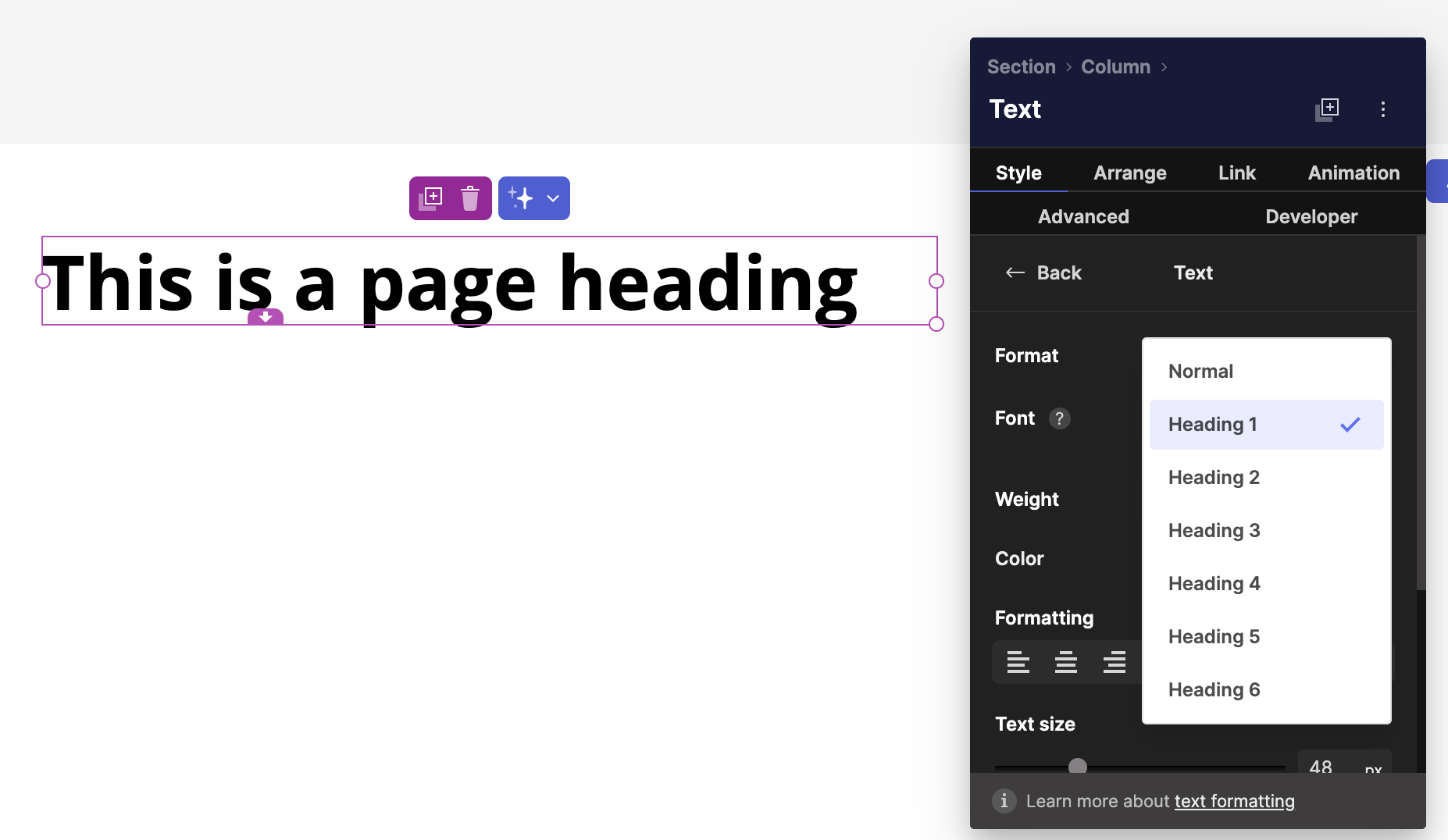Open the Advanced tab

1083,216
